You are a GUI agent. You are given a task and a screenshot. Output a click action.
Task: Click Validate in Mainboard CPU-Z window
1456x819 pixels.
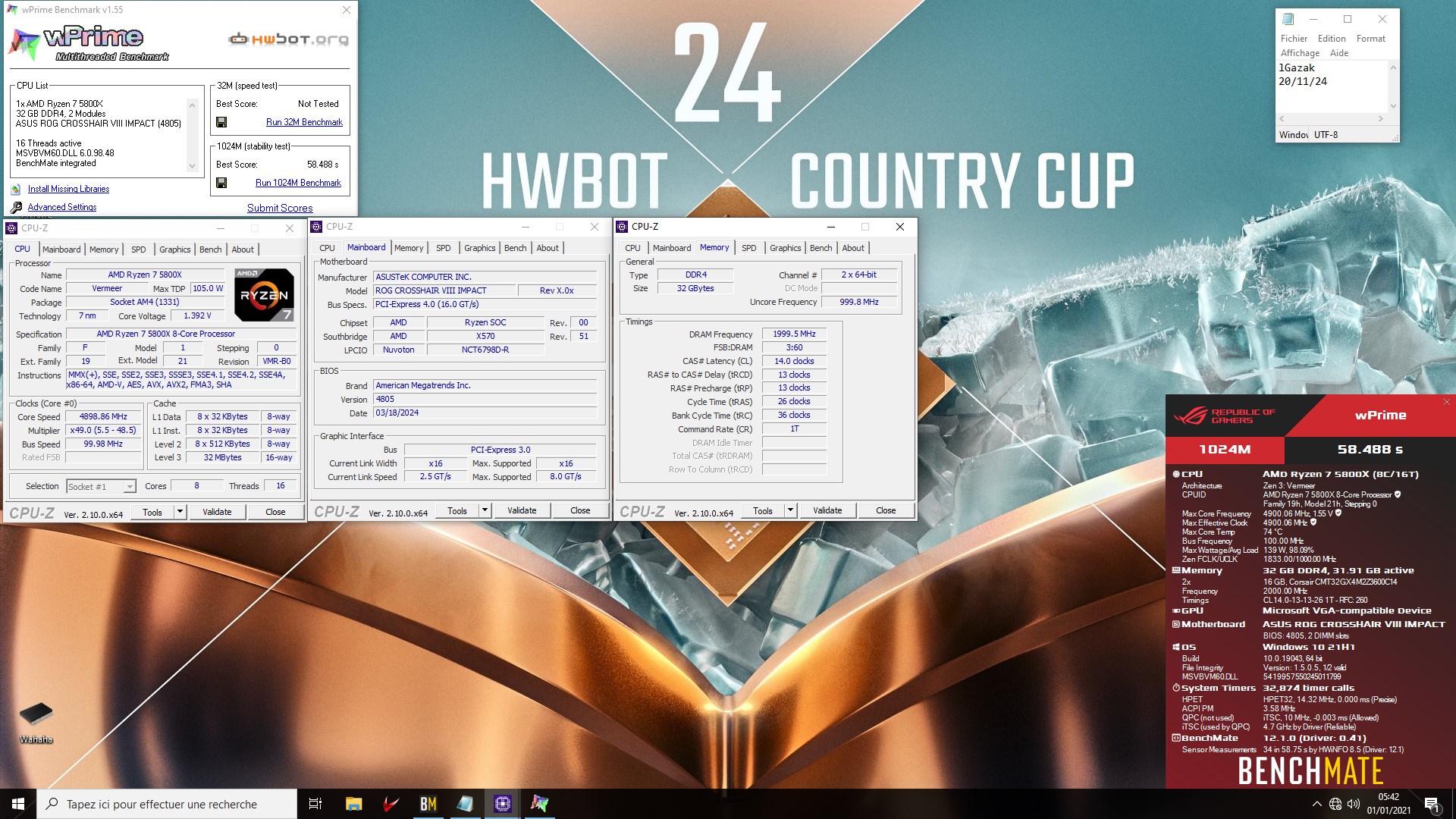coord(522,510)
